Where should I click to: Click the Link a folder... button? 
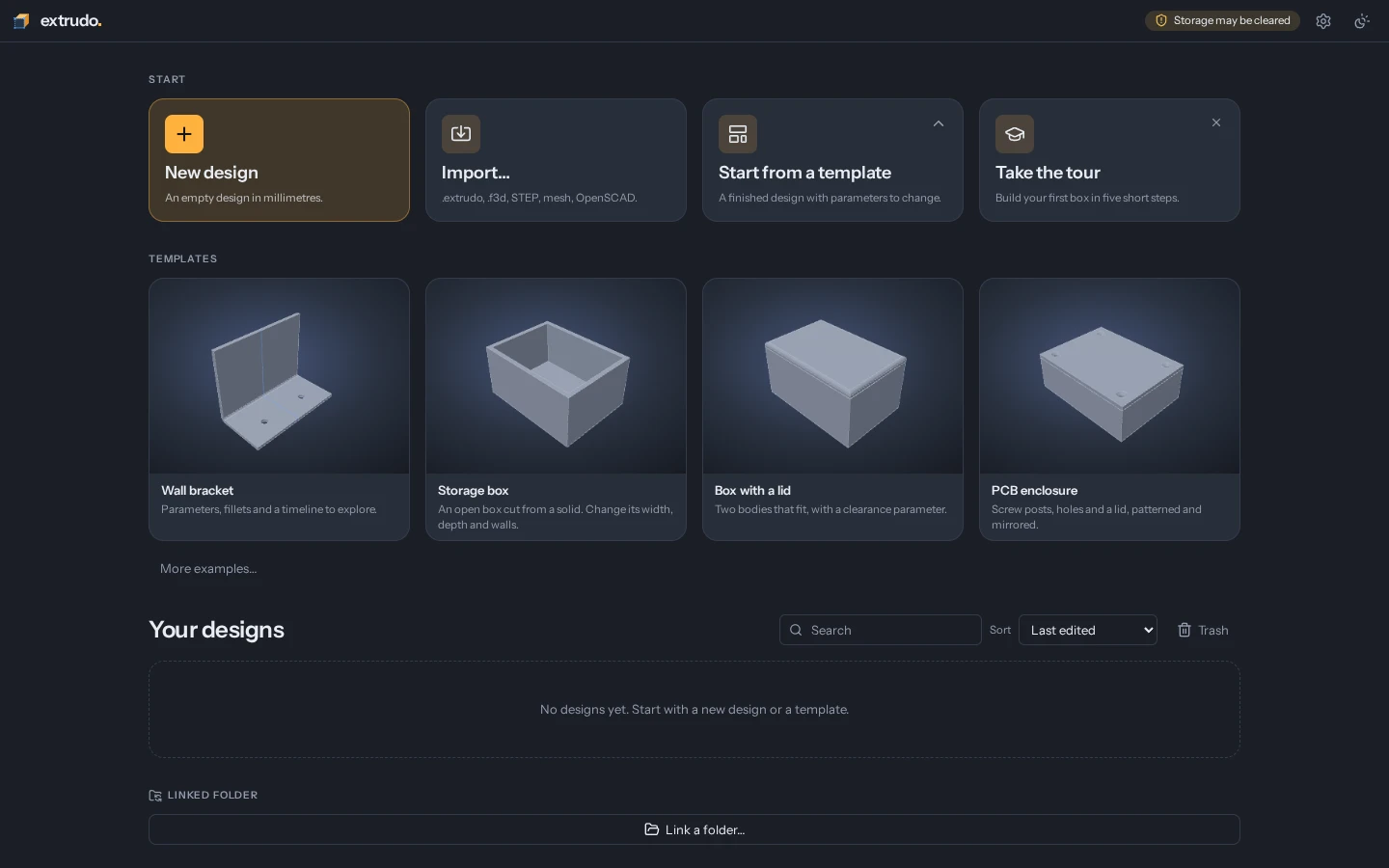(x=694, y=829)
